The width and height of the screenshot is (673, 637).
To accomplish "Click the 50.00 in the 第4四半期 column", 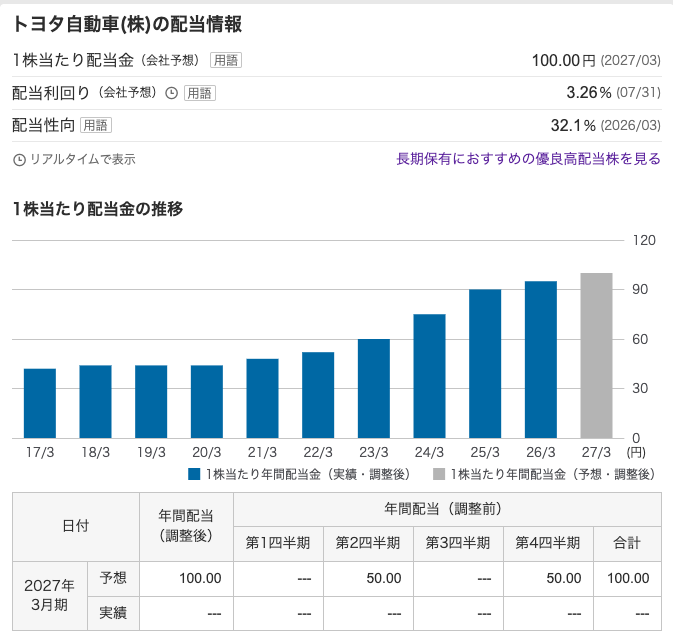I will pos(564,579).
